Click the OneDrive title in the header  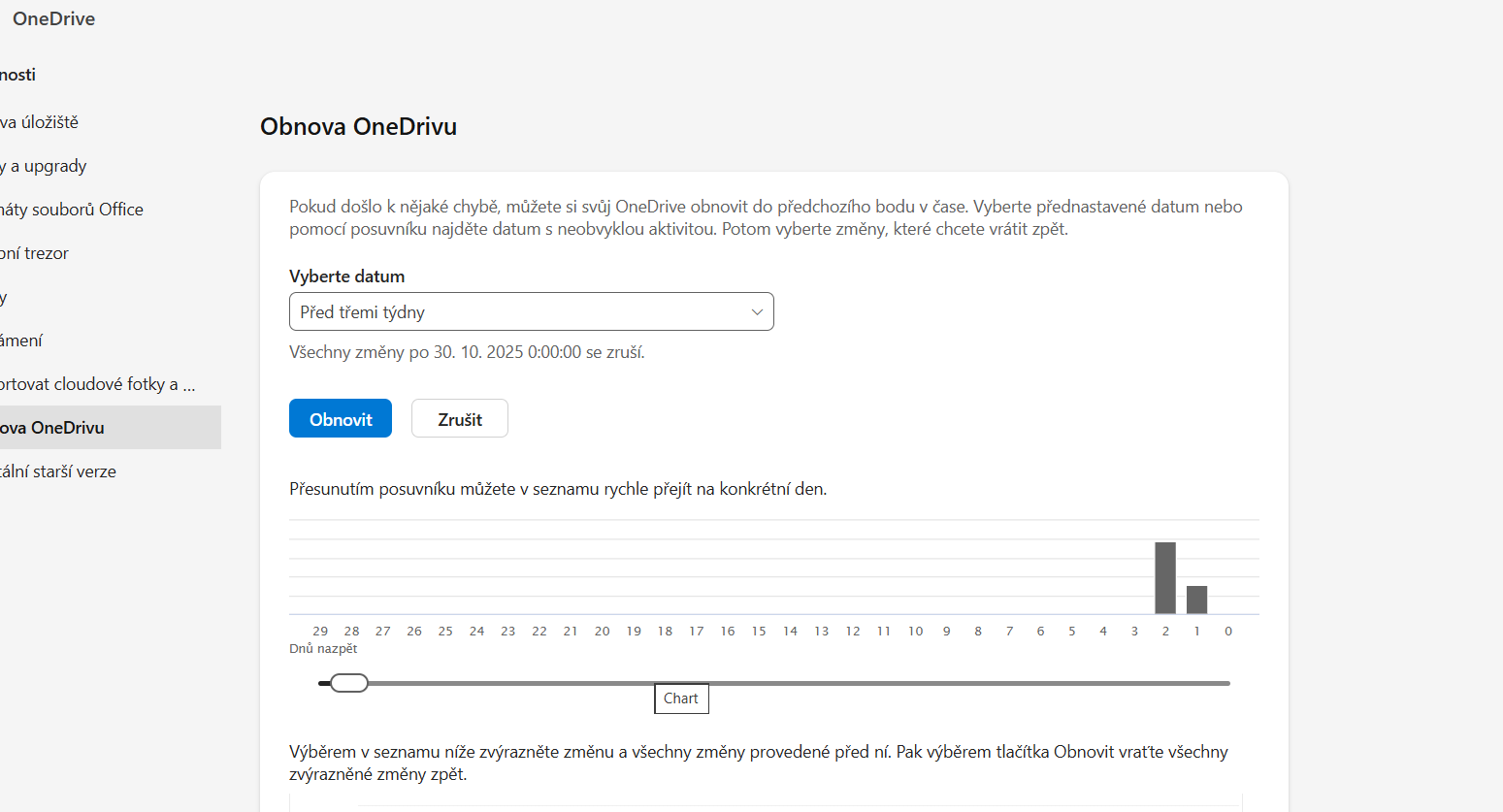tap(53, 18)
